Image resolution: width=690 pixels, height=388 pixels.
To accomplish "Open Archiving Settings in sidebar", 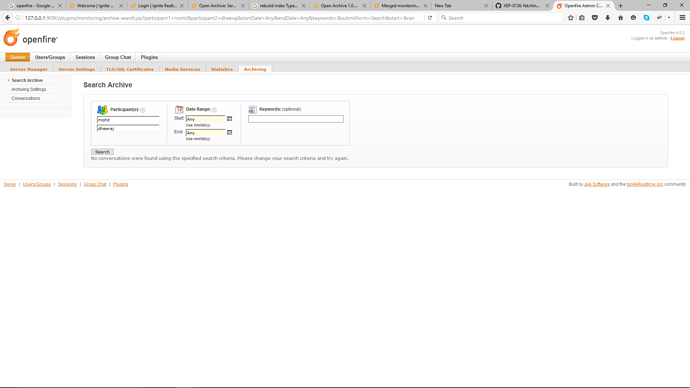I will click(29, 89).
